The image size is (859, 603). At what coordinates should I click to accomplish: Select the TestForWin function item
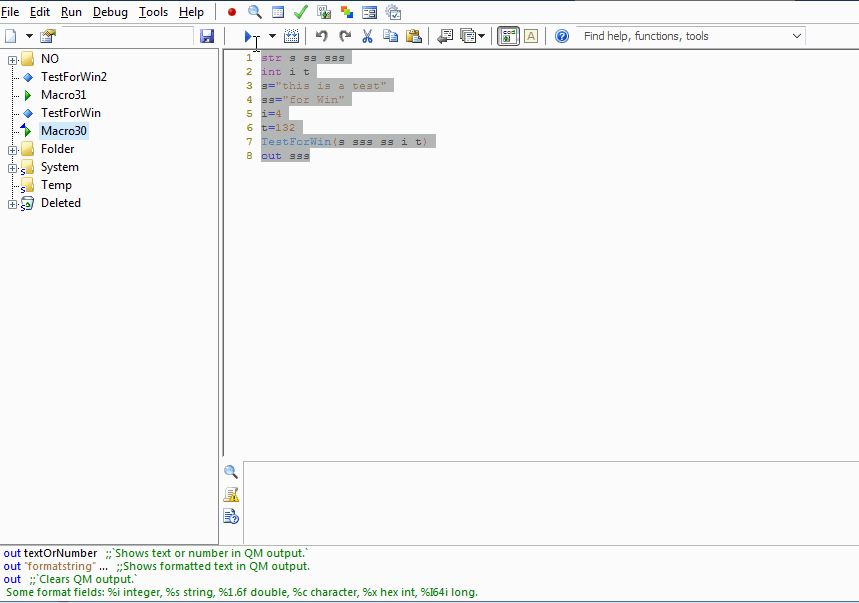coord(71,113)
